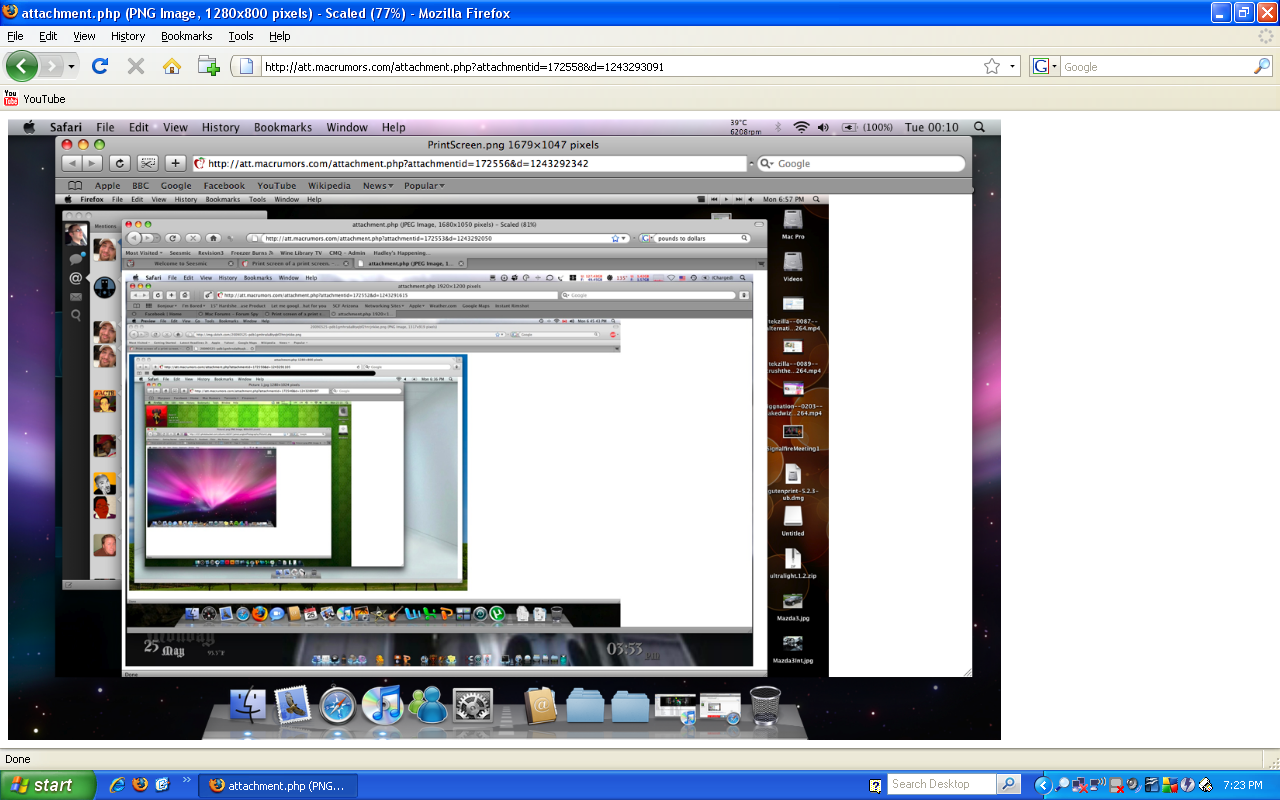The image size is (1280, 800).
Task: Click the Safari compass icon in the Dock
Action: (338, 706)
